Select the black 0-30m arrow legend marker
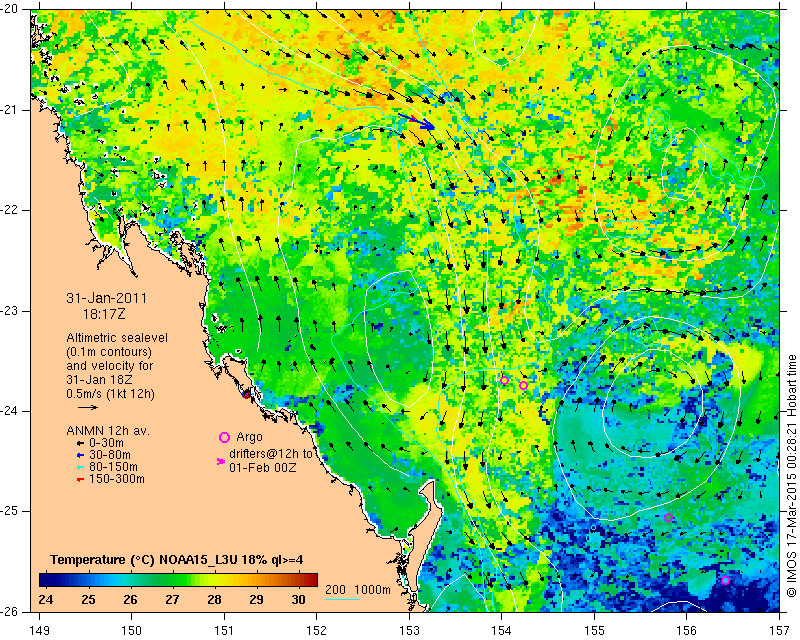The height and width of the screenshot is (640, 800). tap(80, 443)
